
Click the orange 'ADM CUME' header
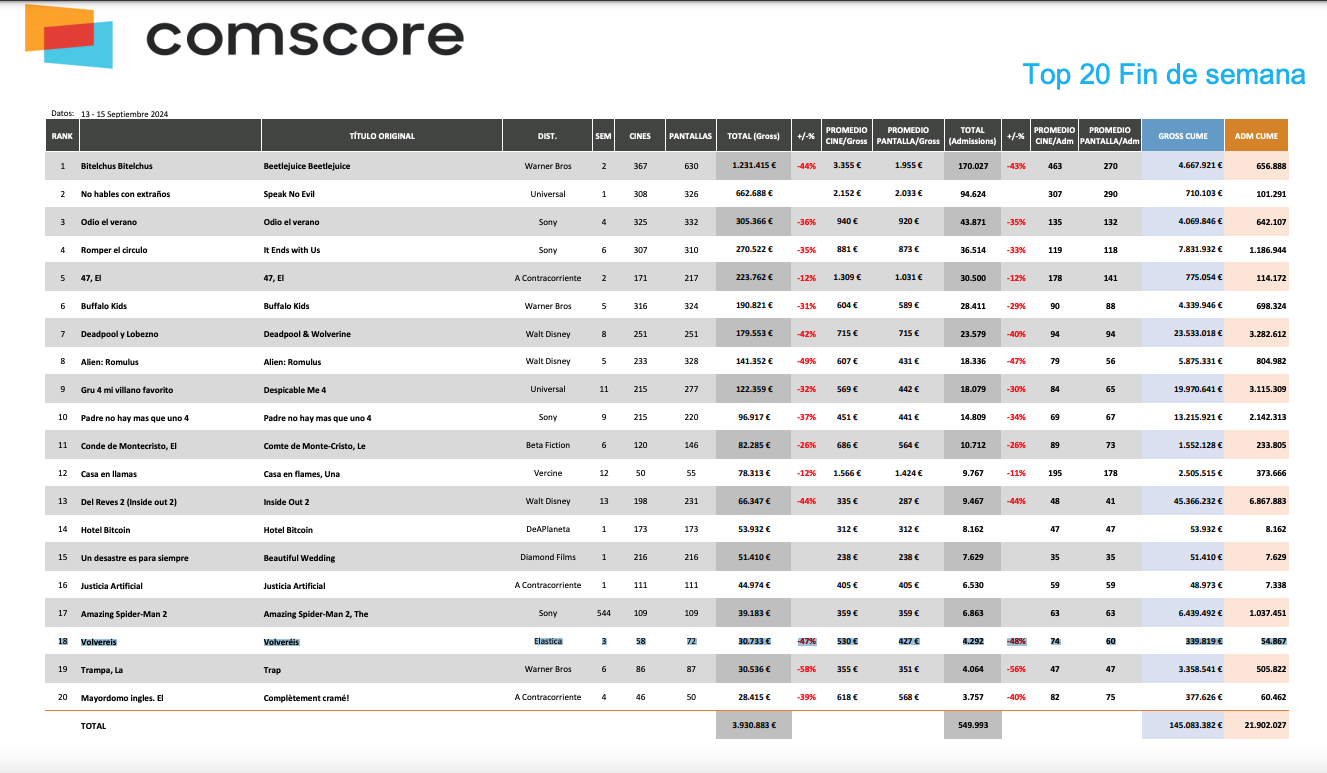1256,135
